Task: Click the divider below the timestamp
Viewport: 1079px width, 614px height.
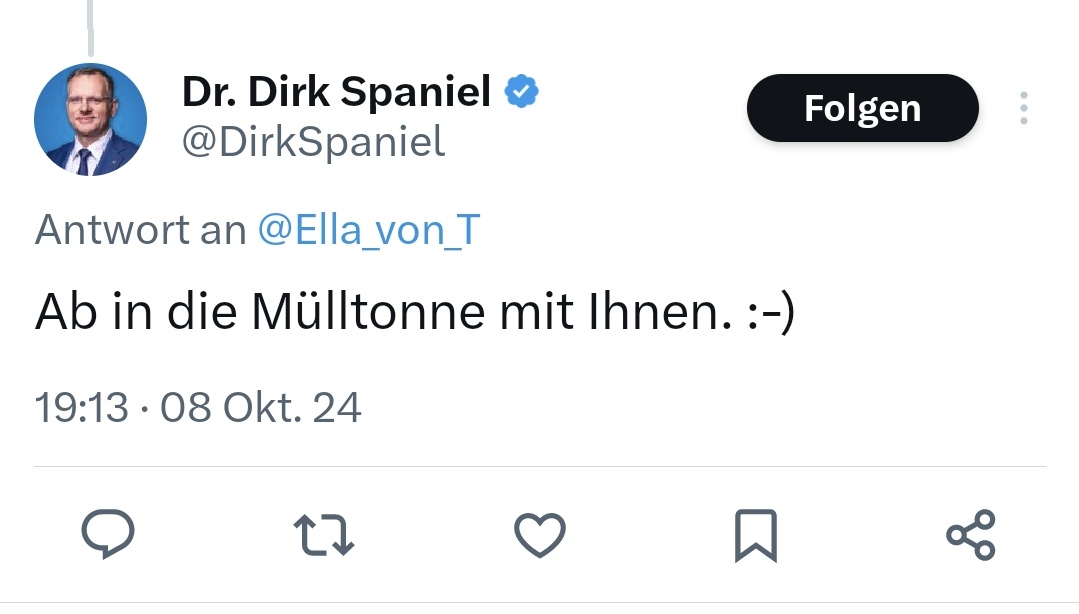Action: pos(540,467)
